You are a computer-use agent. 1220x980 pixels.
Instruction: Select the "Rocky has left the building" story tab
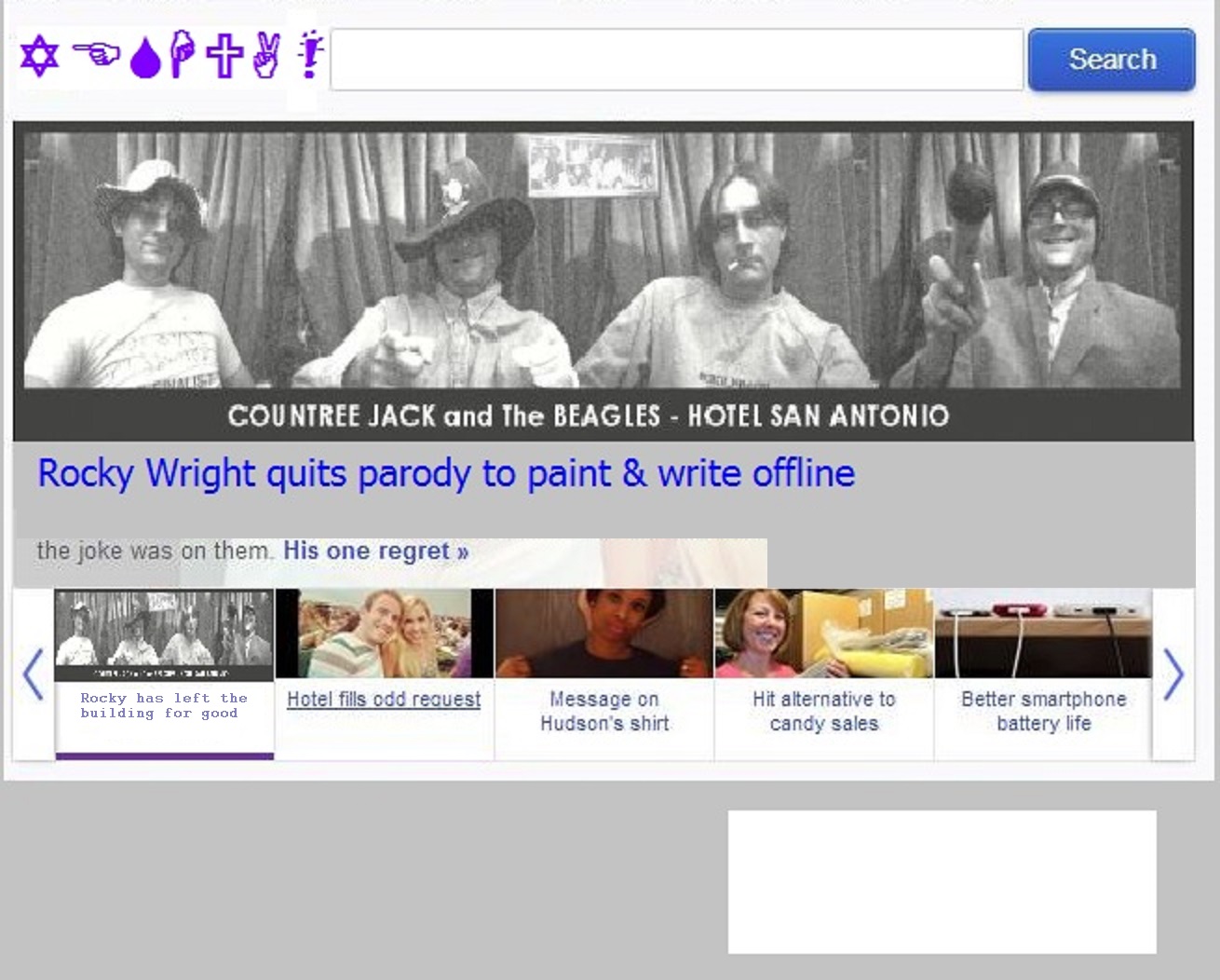point(164,705)
